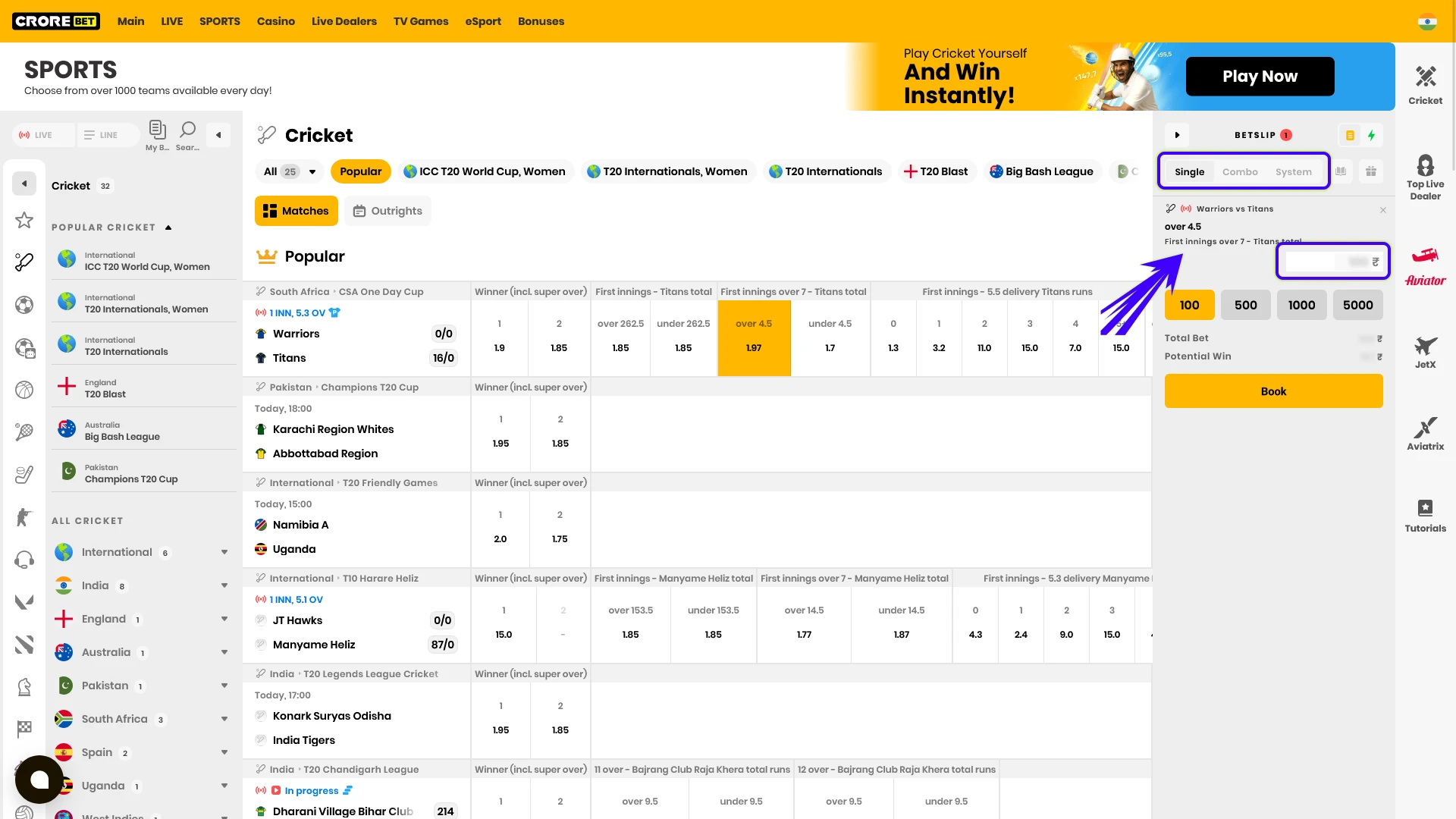Open Top Live Dealer icon
1456x819 pixels.
(1425, 177)
